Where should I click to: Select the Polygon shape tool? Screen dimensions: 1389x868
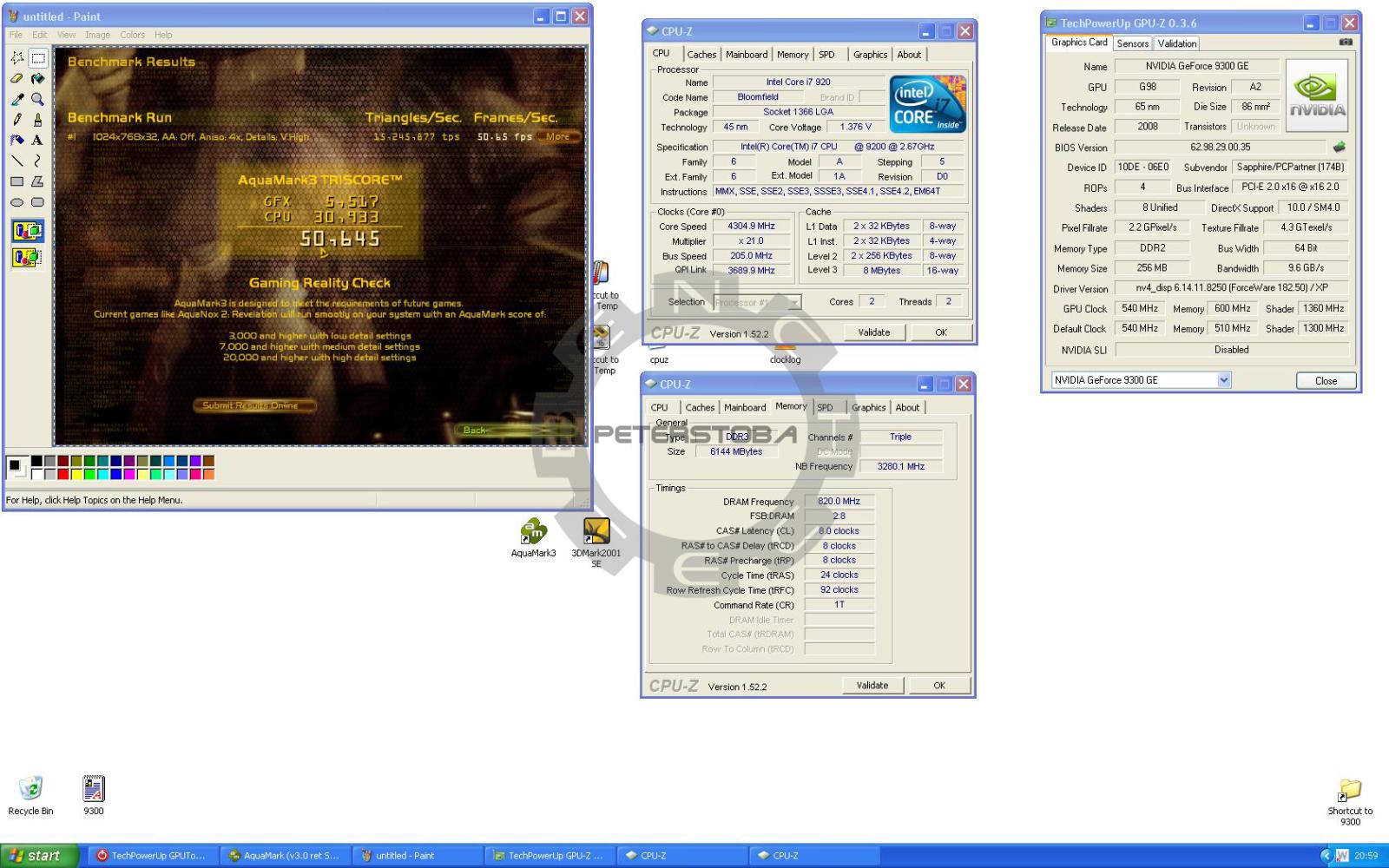click(x=38, y=181)
